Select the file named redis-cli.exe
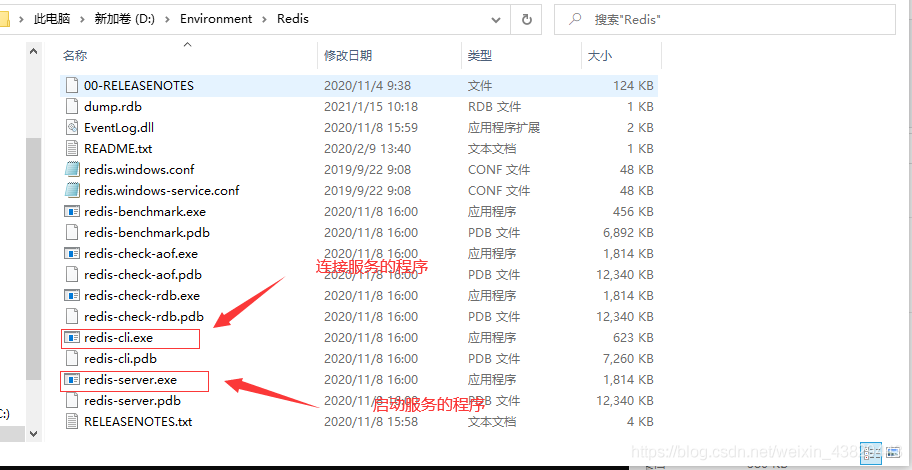The height and width of the screenshot is (470, 912). (118, 337)
